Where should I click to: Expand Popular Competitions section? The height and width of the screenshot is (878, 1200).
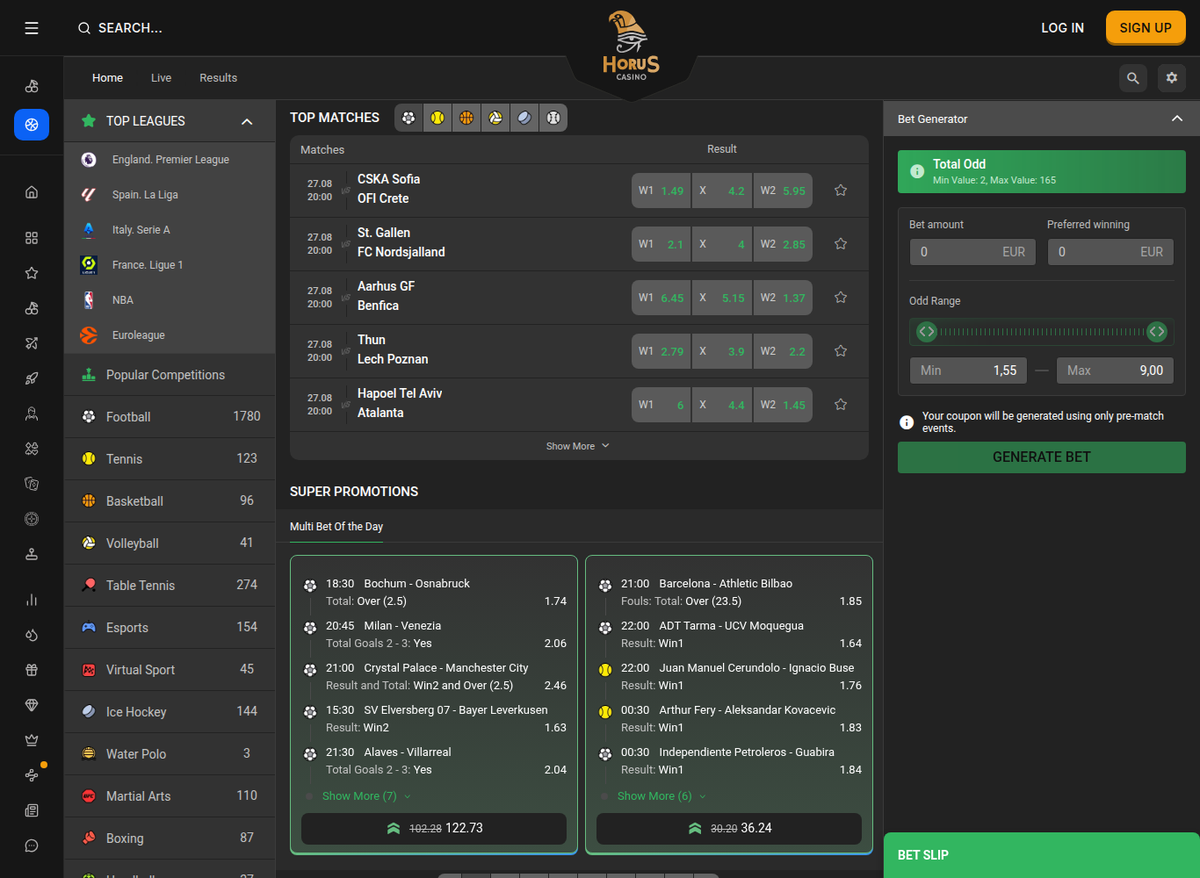[170, 375]
